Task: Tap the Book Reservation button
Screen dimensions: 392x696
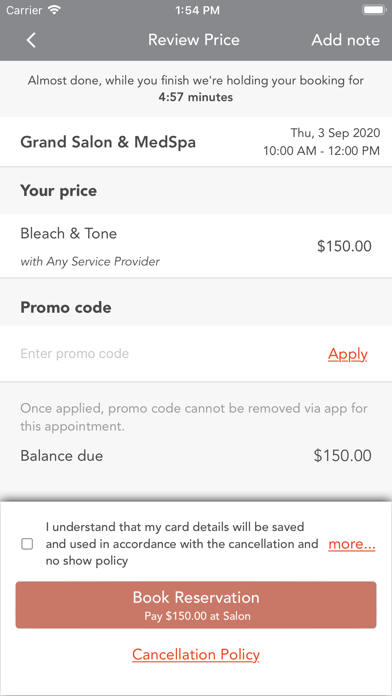Action: (x=196, y=605)
